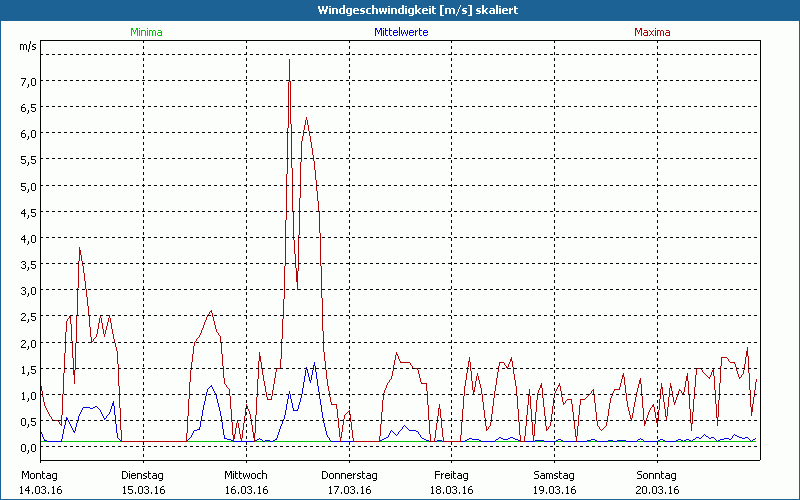Select the green Minima legend label
Viewport: 800px width, 500px height.
pos(146,32)
